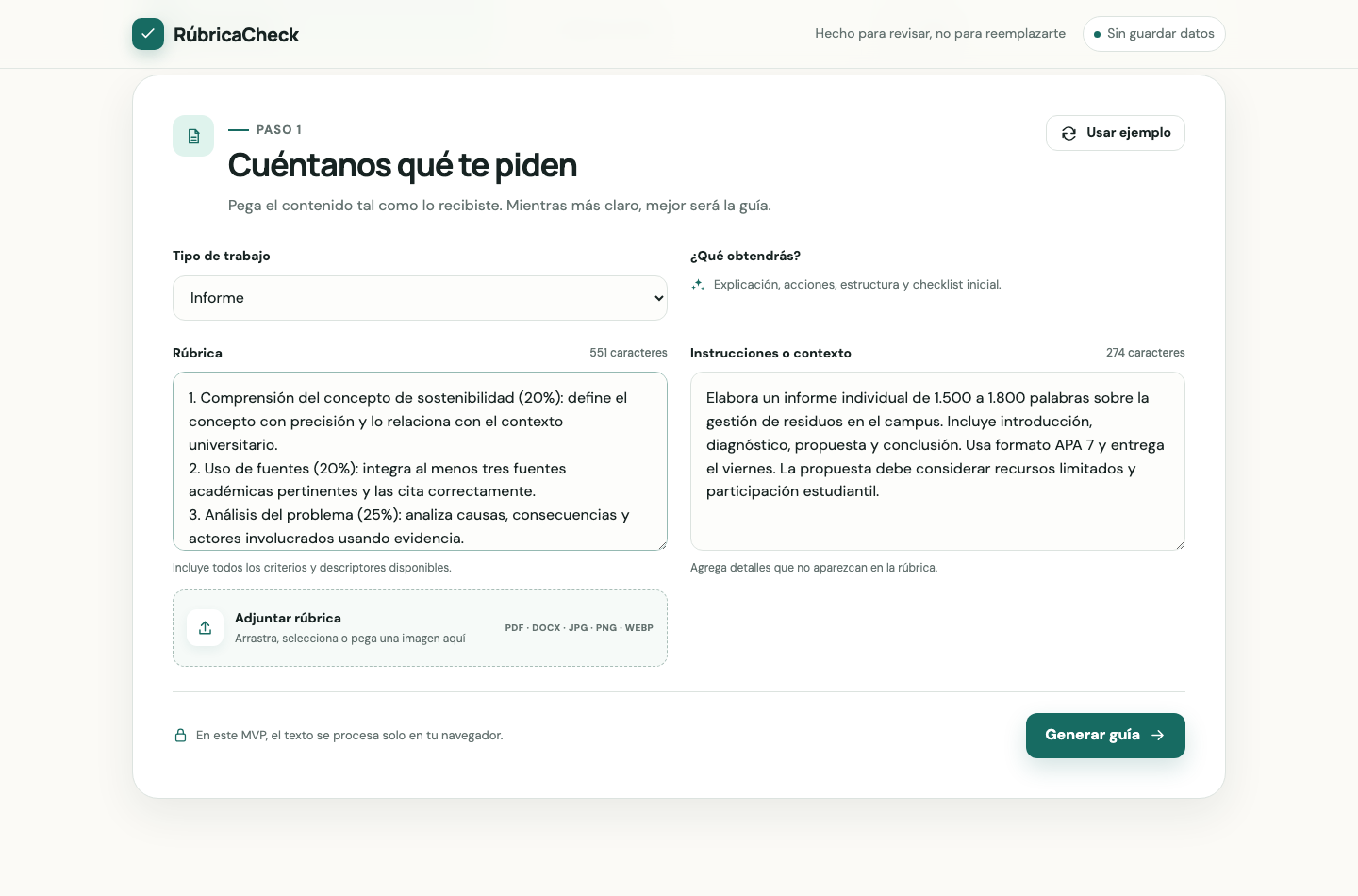Click the refresh icon in Usar ejemplo
The height and width of the screenshot is (896, 1358).
click(1068, 133)
